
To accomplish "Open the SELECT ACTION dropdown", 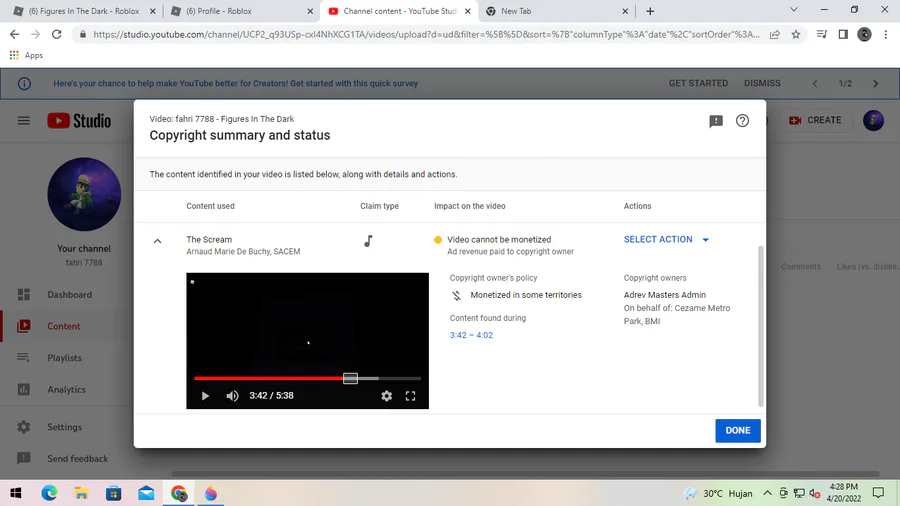I will tap(666, 239).
